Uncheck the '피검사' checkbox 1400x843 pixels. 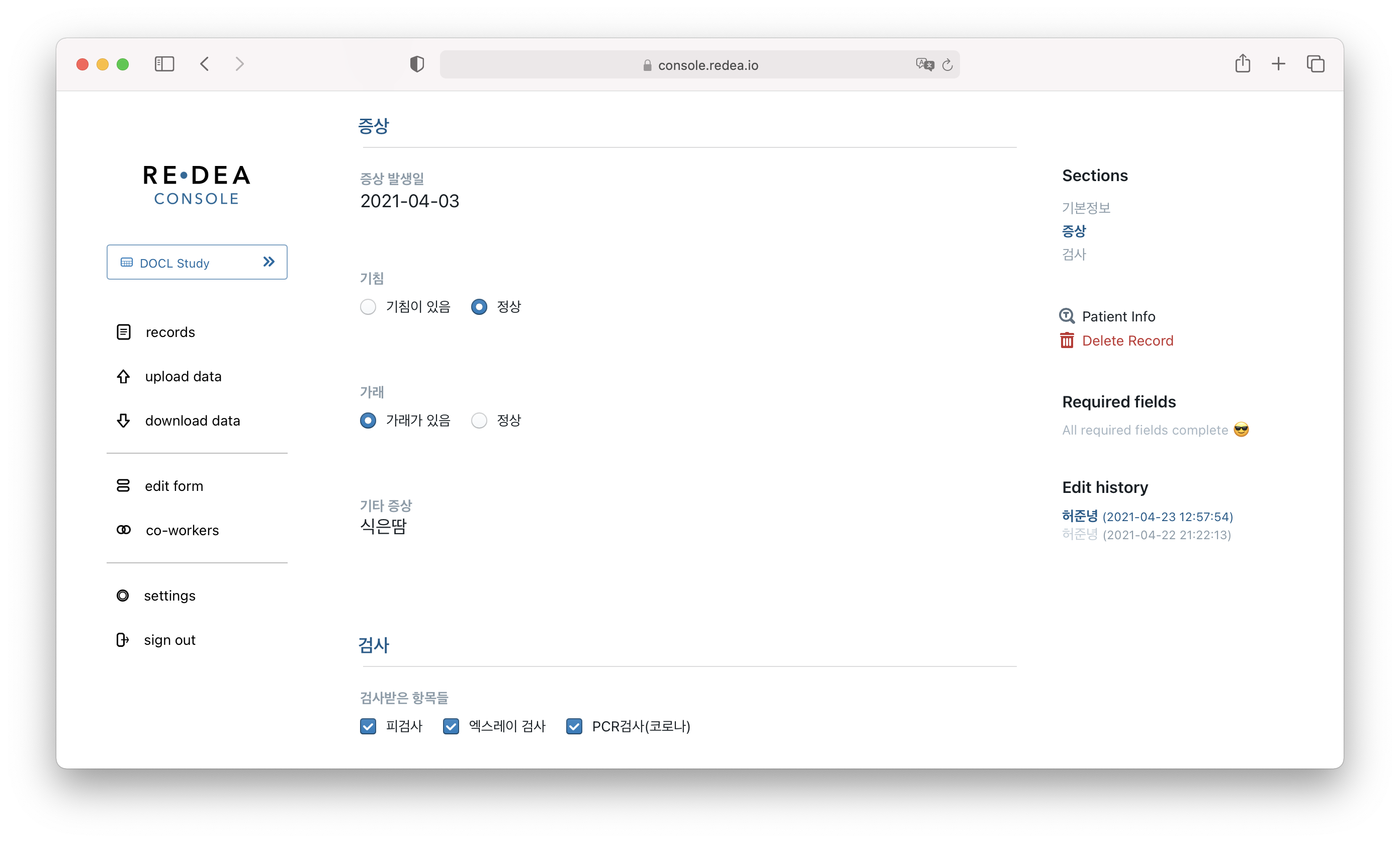point(368,726)
